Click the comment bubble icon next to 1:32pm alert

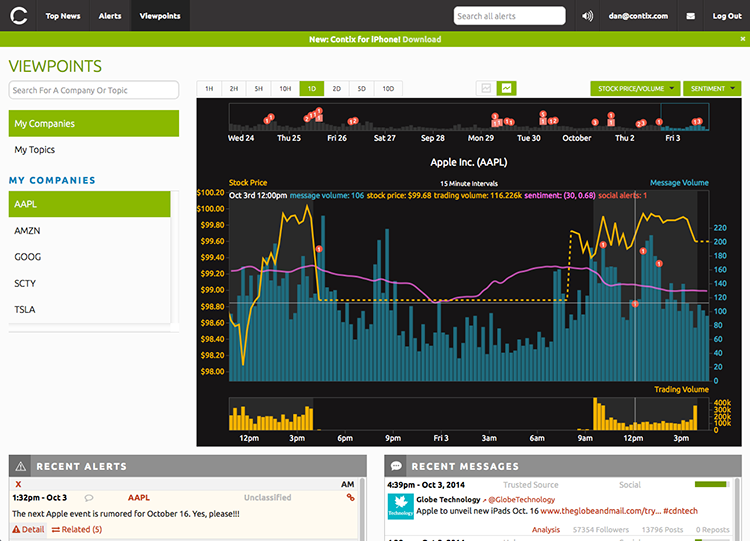tap(88, 498)
